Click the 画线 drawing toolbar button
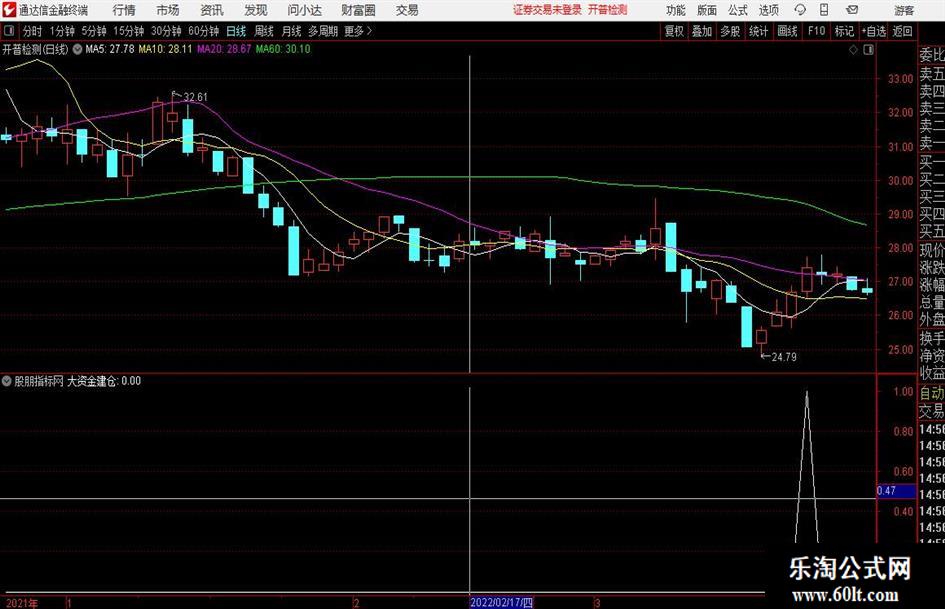Image resolution: width=945 pixels, height=609 pixels. click(787, 31)
